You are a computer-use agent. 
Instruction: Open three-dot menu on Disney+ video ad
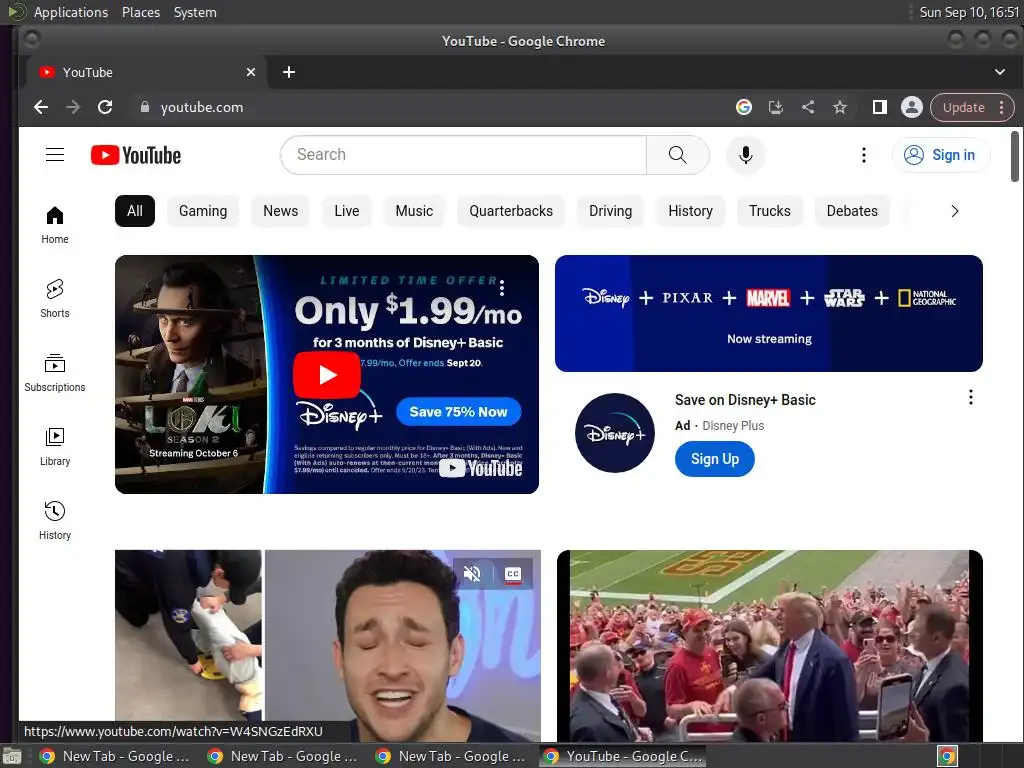(502, 287)
